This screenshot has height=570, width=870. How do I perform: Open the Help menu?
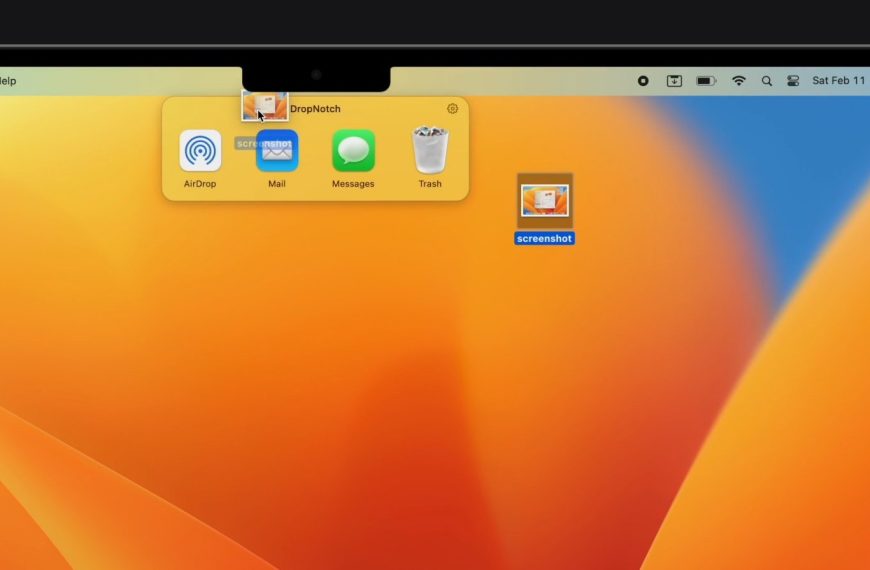[x=8, y=81]
